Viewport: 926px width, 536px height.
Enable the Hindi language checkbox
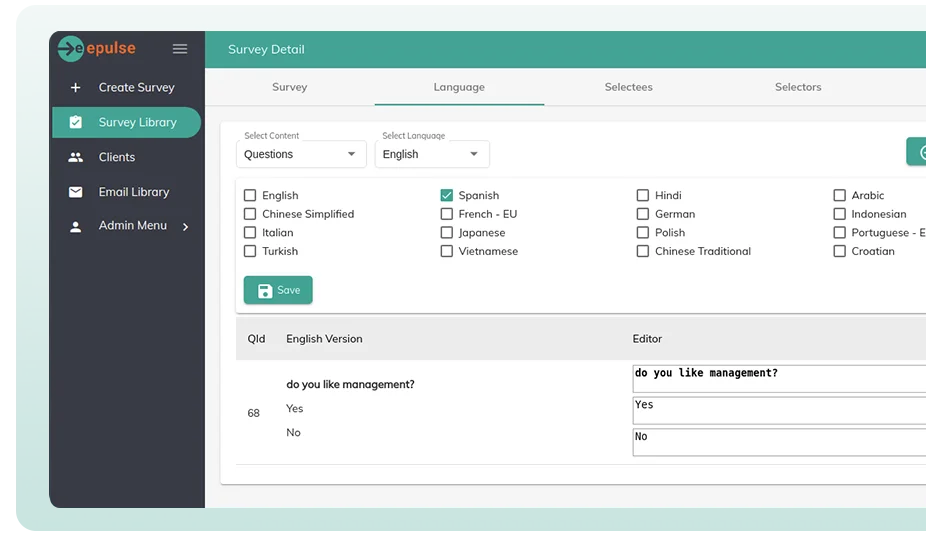coord(643,196)
